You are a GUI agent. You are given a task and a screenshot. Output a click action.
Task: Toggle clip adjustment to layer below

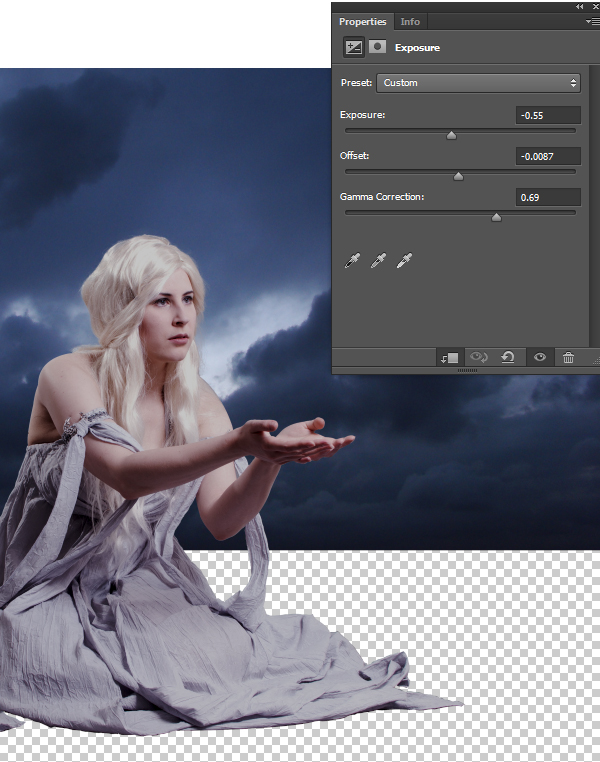(x=448, y=357)
